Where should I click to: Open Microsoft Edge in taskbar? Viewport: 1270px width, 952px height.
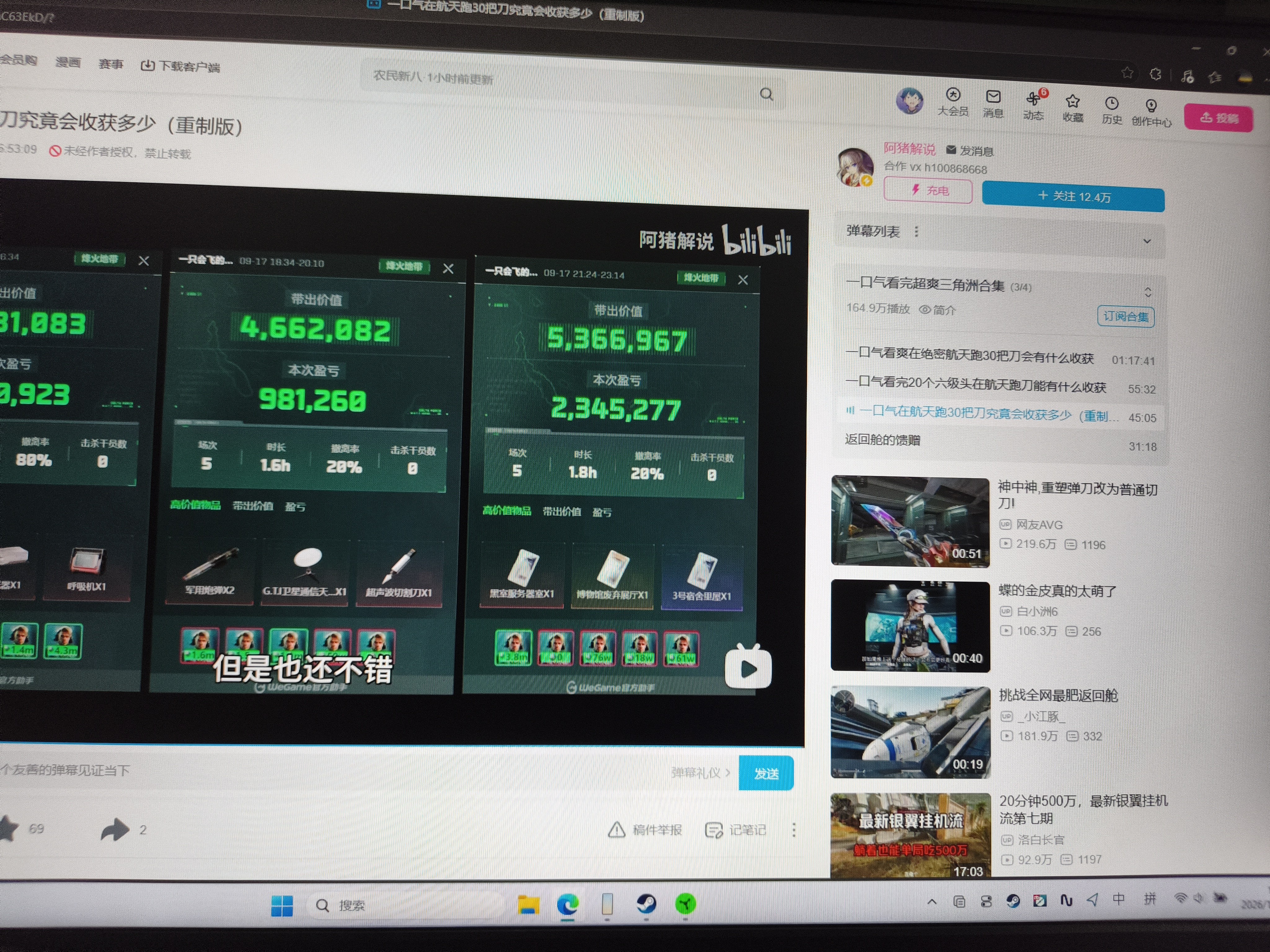pyautogui.click(x=568, y=905)
